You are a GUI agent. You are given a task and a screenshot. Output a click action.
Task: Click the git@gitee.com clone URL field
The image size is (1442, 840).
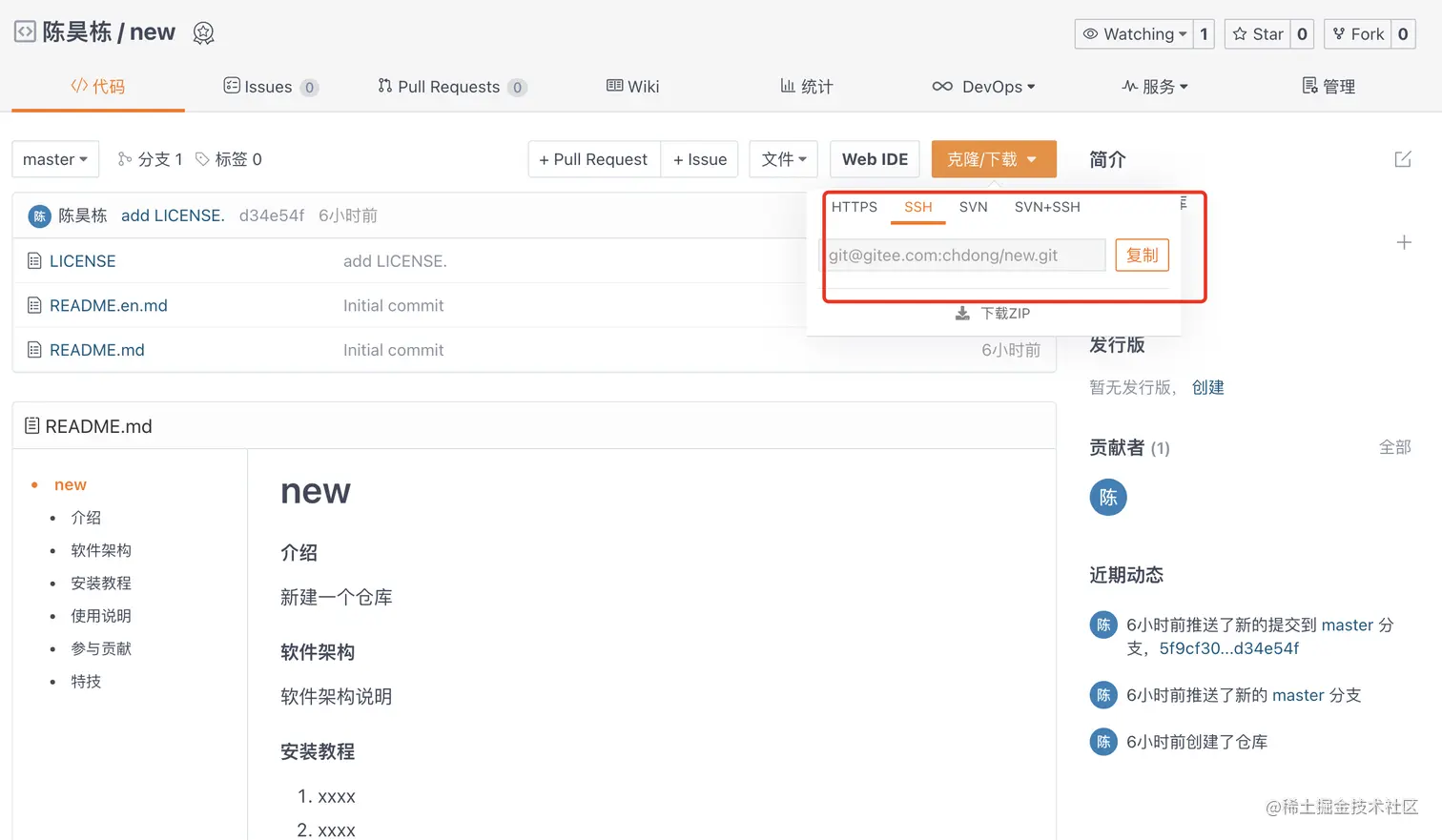(x=962, y=256)
